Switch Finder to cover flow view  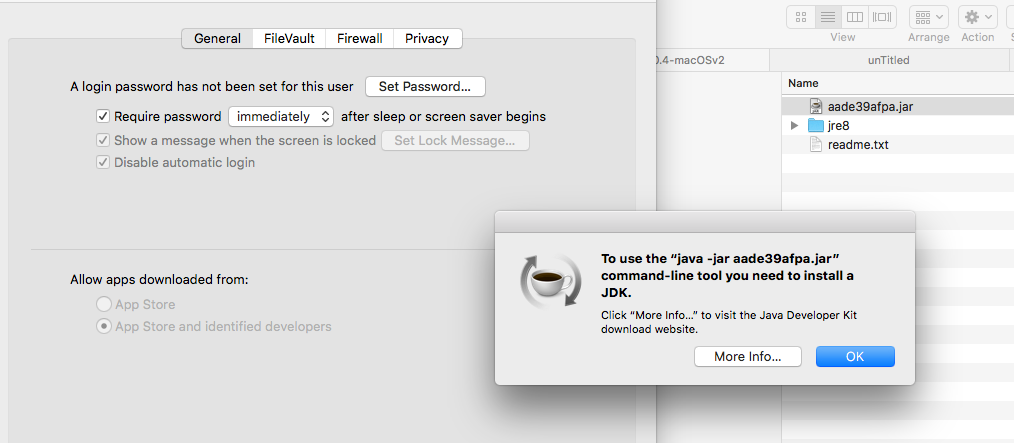pos(881,17)
